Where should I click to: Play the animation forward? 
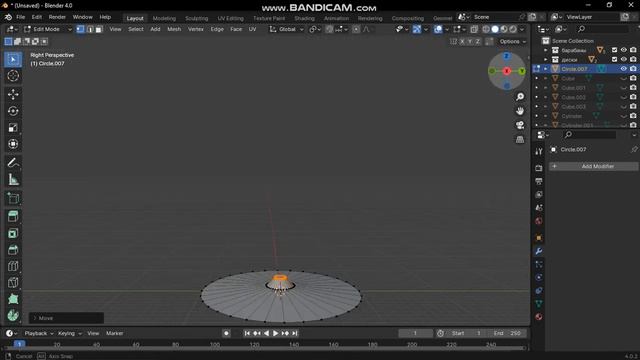click(x=276, y=333)
